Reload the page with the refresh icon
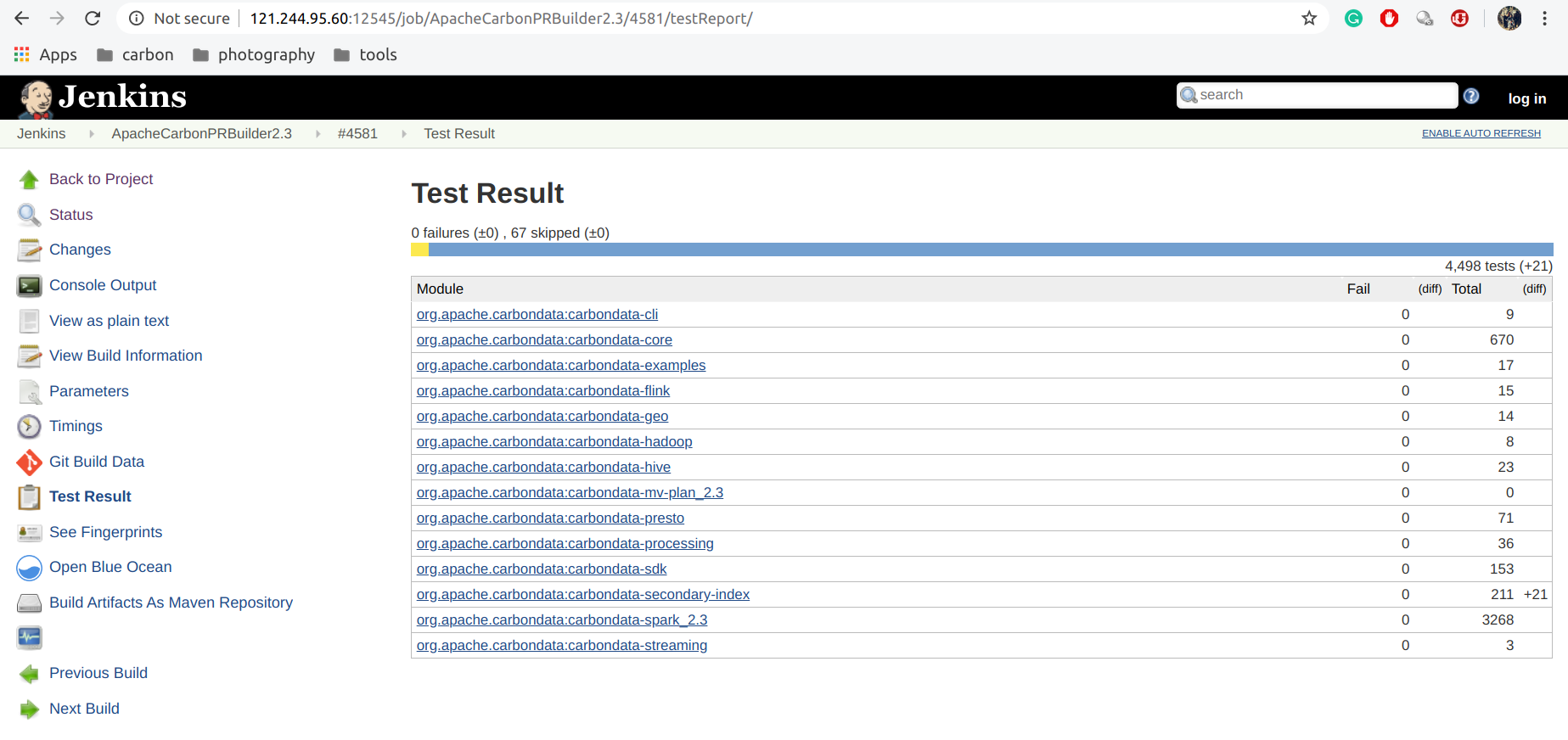 point(93,19)
